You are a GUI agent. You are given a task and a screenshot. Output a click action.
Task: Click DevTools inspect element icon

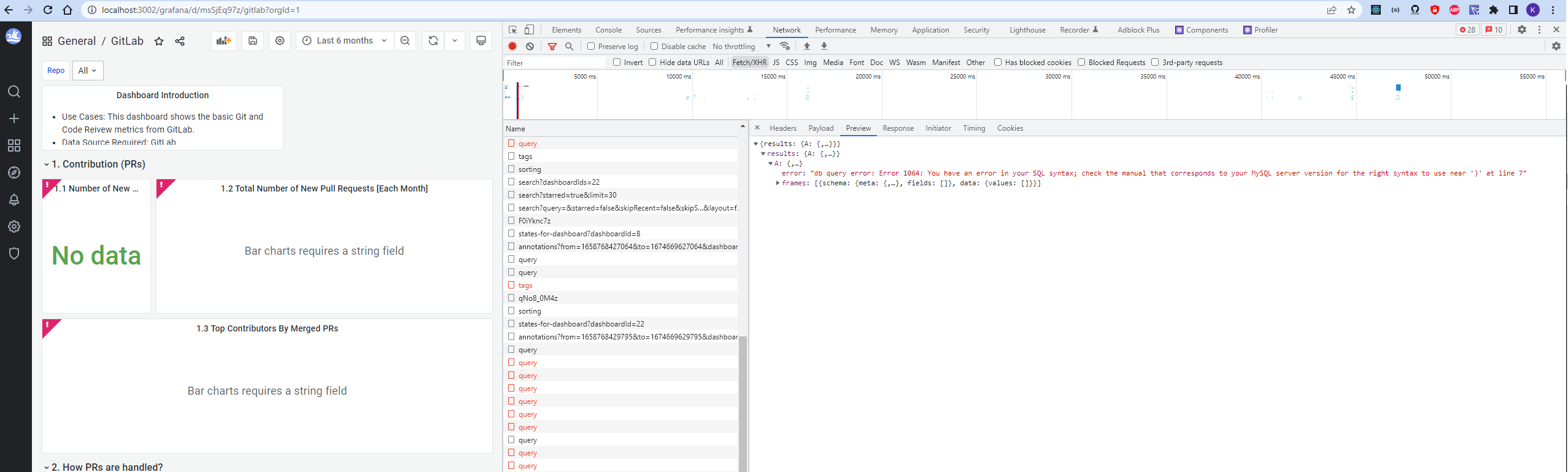pos(513,29)
